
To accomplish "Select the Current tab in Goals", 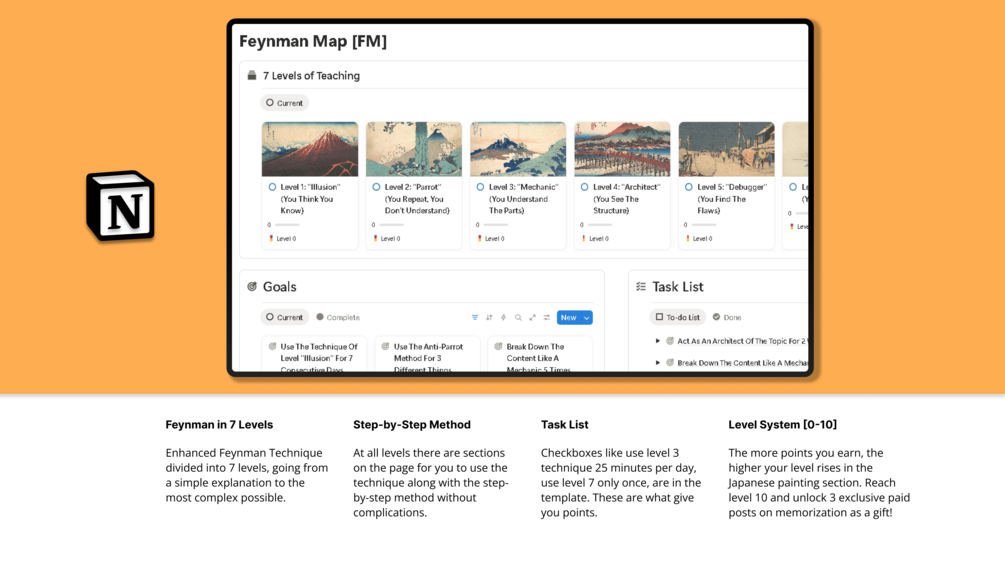I will tap(285, 317).
